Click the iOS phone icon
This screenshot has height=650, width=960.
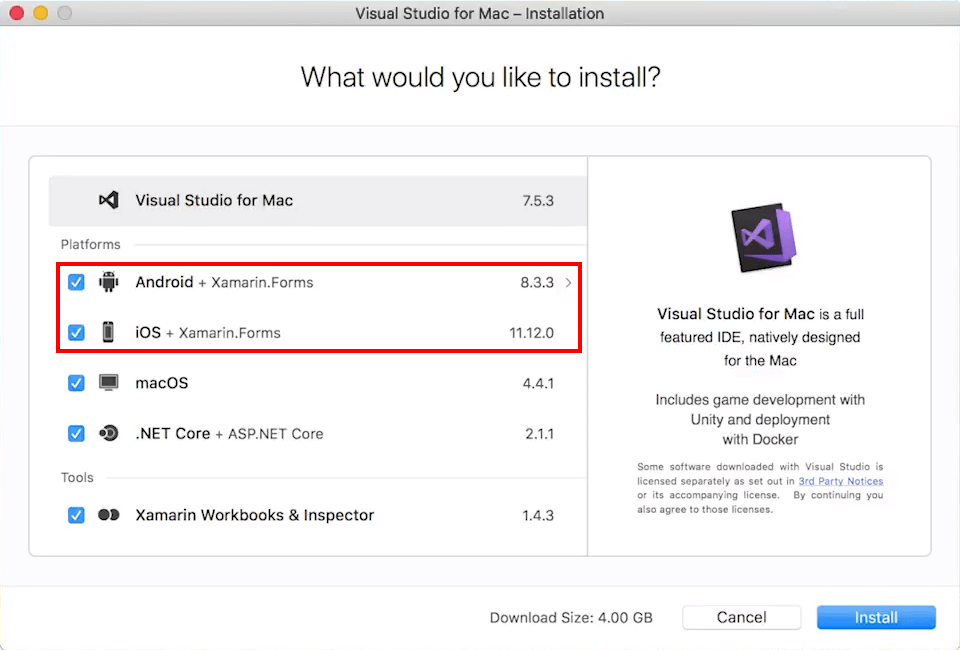click(x=108, y=332)
